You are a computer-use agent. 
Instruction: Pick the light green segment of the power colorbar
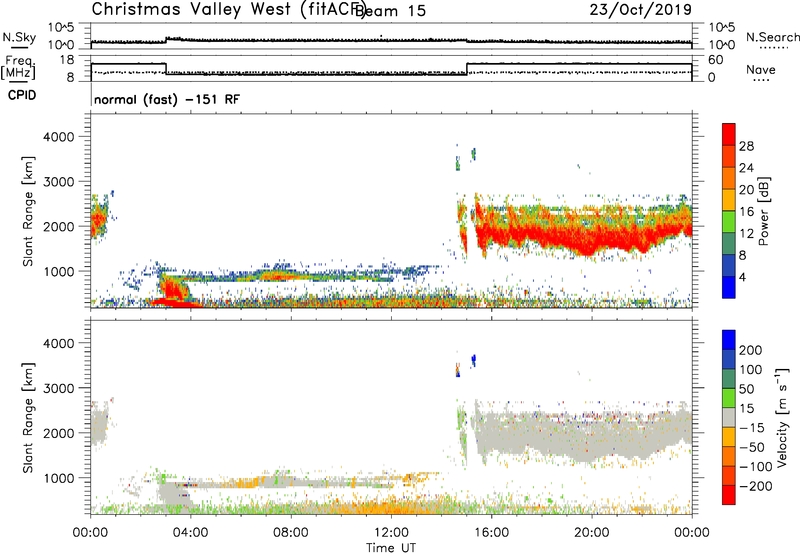click(729, 222)
